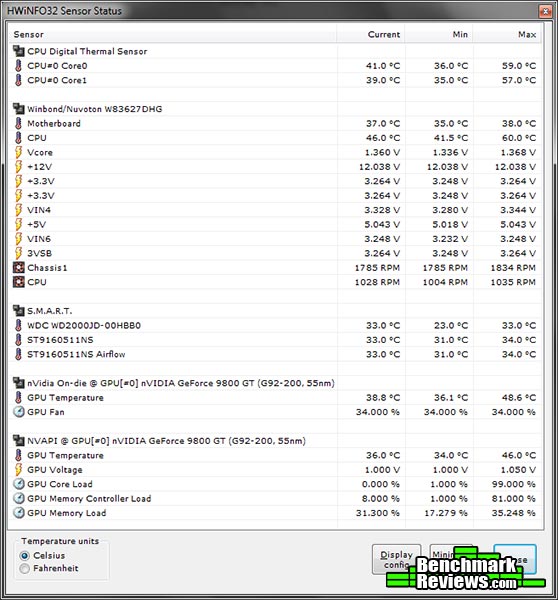Click the Max column header
Viewport: 558px width, 600px height.
(x=507, y=34)
